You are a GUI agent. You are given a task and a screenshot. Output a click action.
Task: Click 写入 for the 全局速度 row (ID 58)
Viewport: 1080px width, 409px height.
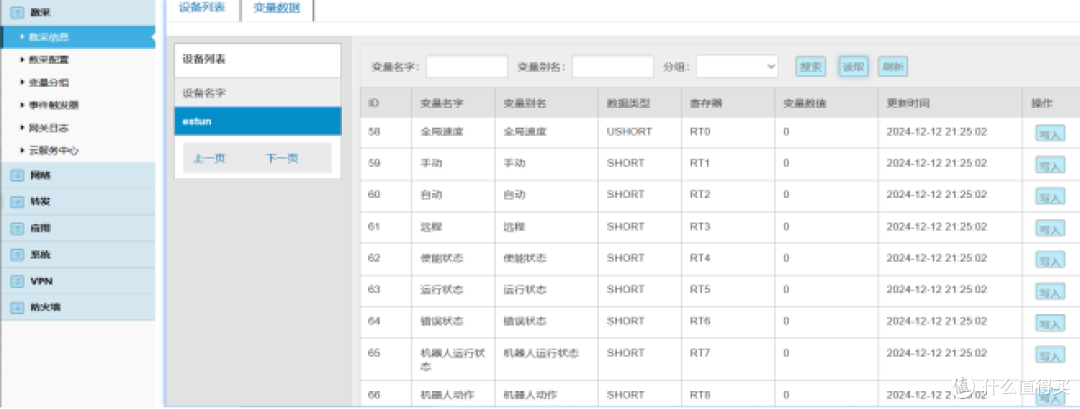[1050, 134]
